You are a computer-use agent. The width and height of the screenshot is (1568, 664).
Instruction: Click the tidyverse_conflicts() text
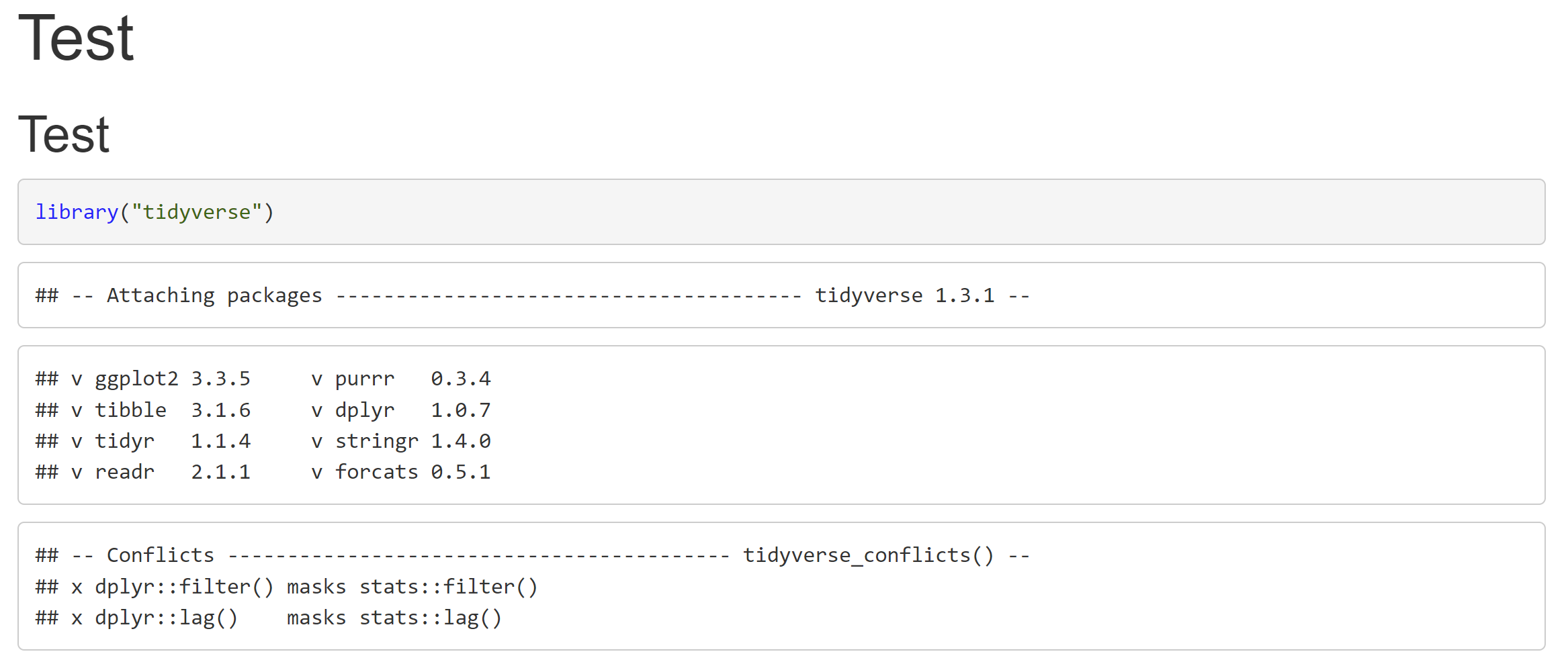click(x=868, y=555)
